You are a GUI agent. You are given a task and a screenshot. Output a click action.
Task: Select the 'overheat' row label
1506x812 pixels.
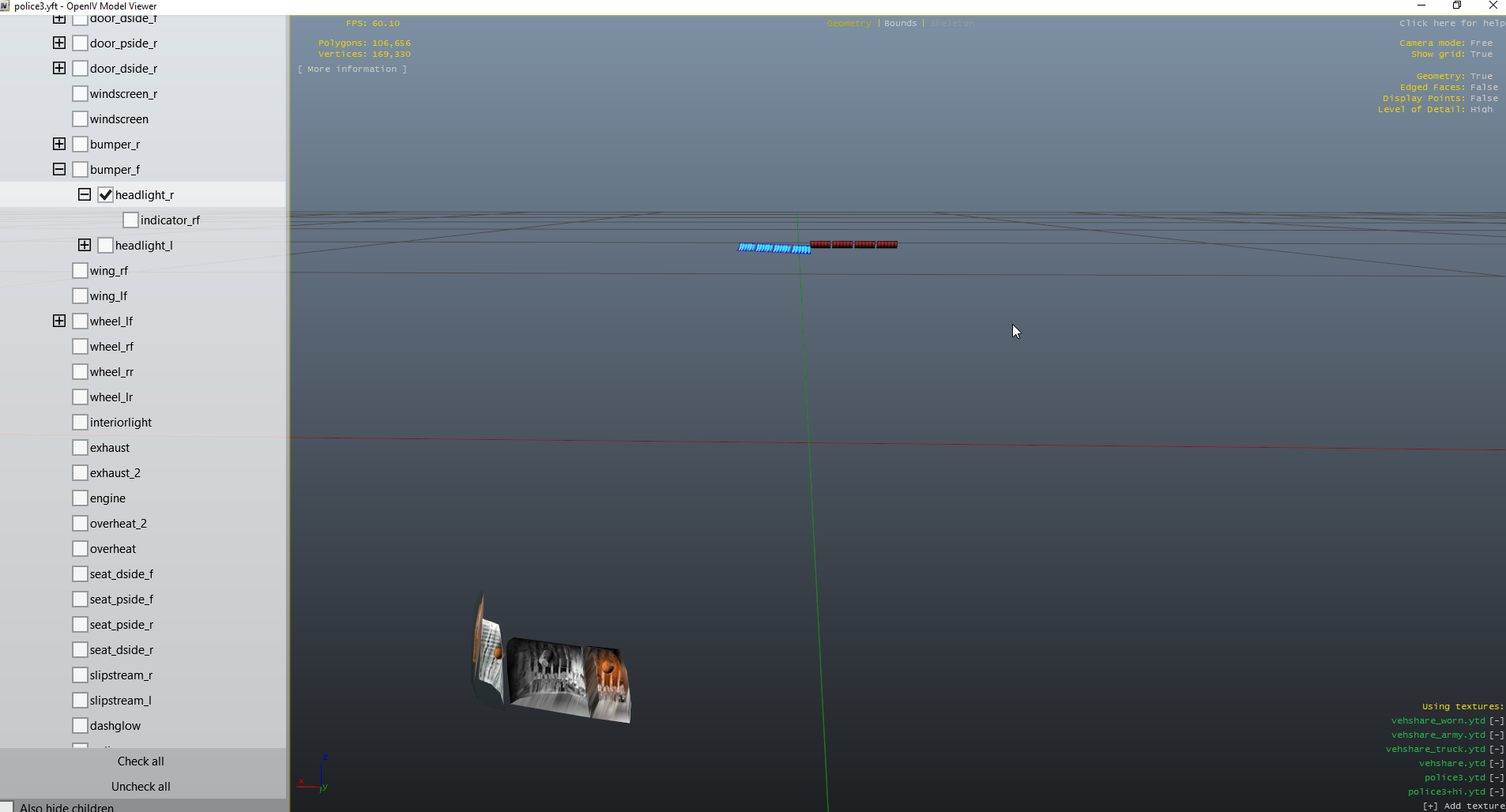tap(113, 549)
